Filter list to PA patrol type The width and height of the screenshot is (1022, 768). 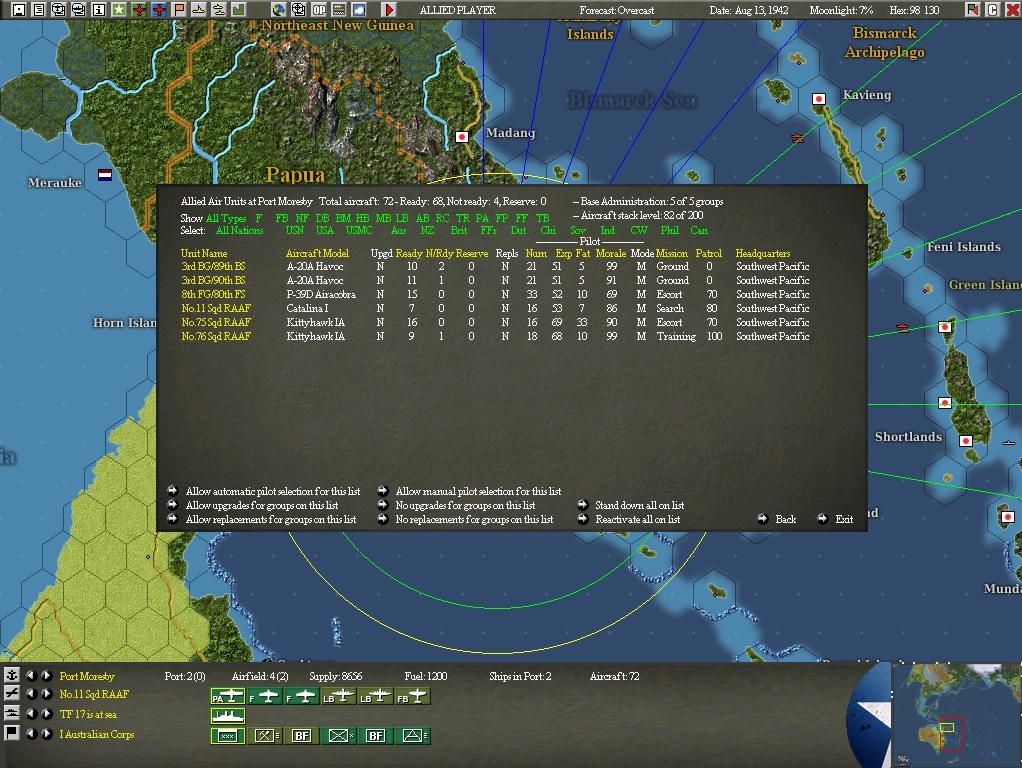[482, 218]
